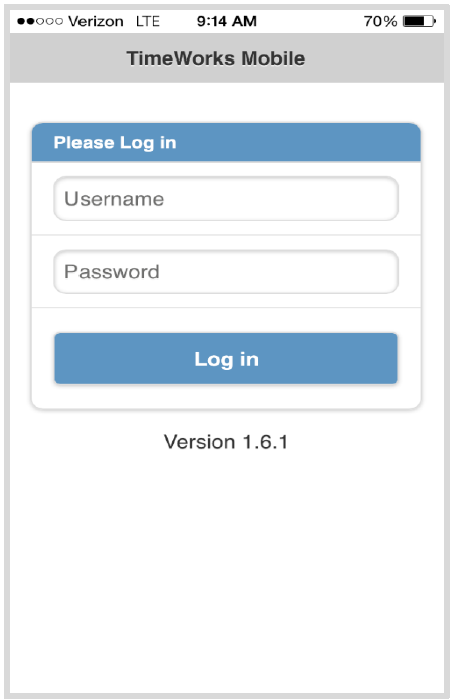The image size is (451, 700).
Task: Tap the word Mobile in the title
Action: (x=273, y=58)
